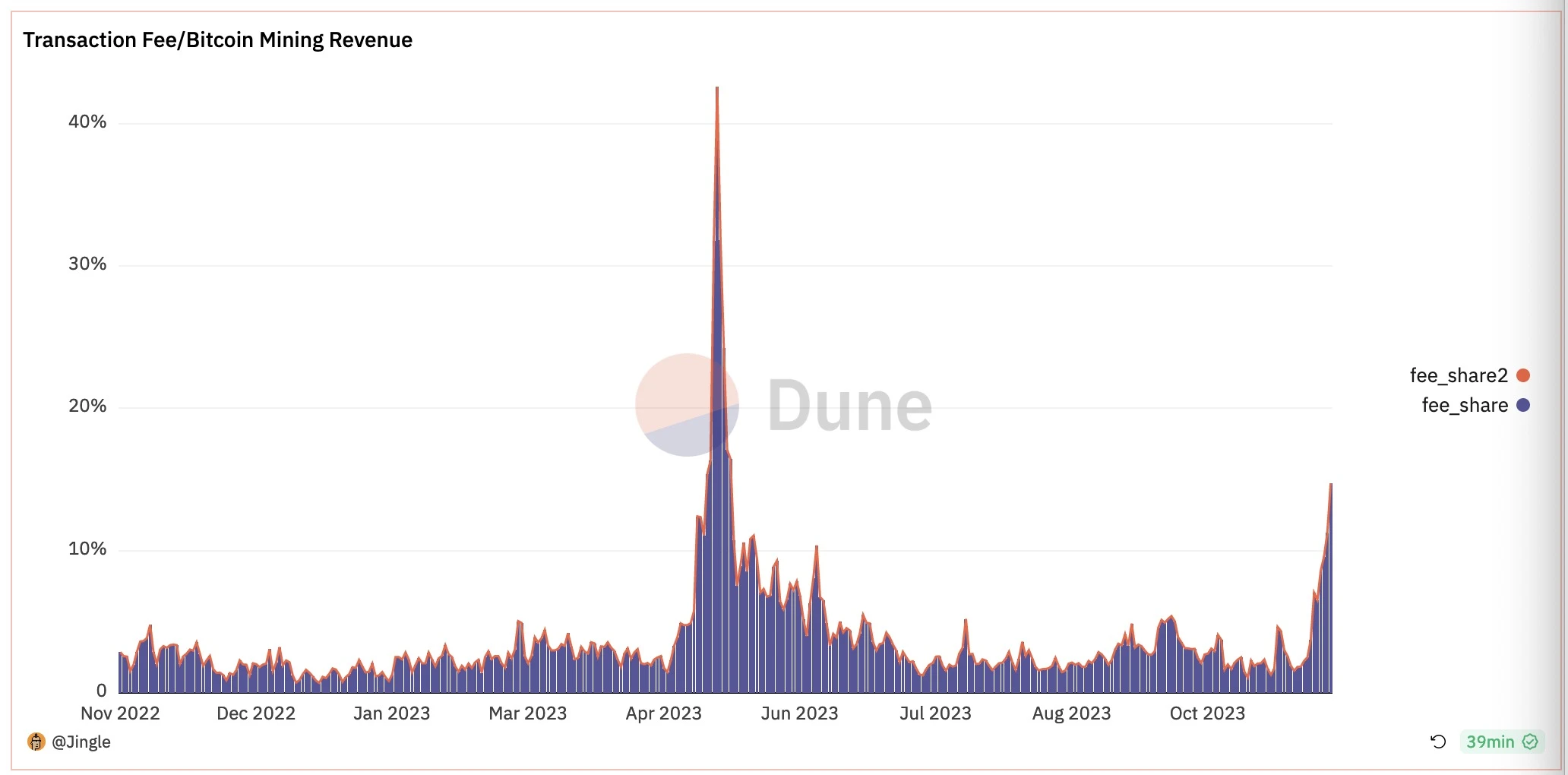1568x775 pixels.
Task: Hide the fee_share2 legend label
Action: [x=1458, y=375]
